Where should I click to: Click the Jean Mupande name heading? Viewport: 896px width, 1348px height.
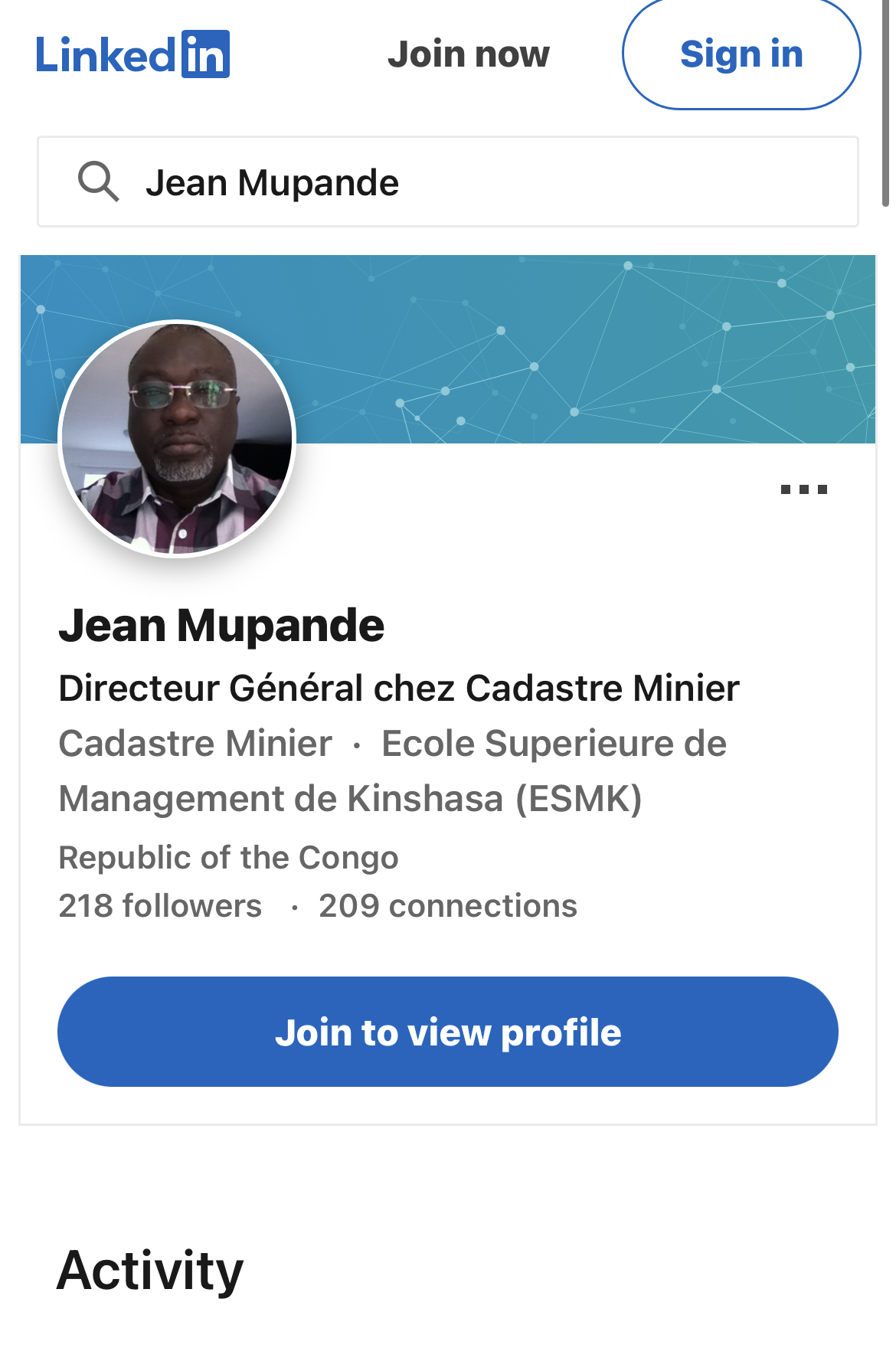click(221, 625)
